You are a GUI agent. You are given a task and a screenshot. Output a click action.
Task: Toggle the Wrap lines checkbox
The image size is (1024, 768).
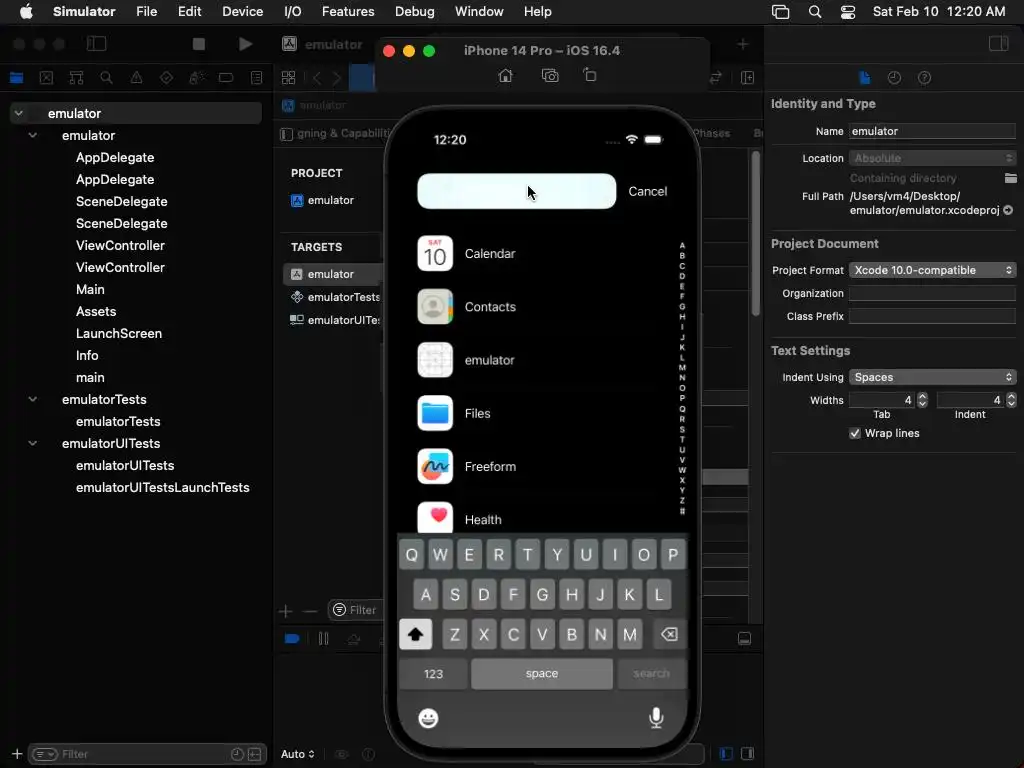tap(855, 433)
